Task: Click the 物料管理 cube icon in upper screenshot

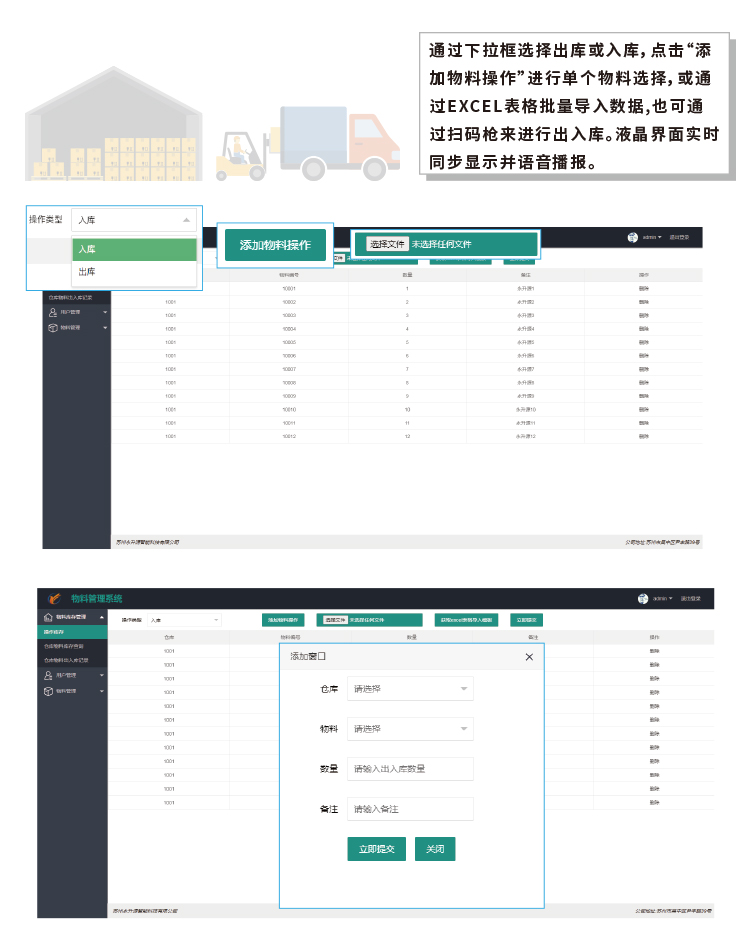Action: (x=51, y=327)
